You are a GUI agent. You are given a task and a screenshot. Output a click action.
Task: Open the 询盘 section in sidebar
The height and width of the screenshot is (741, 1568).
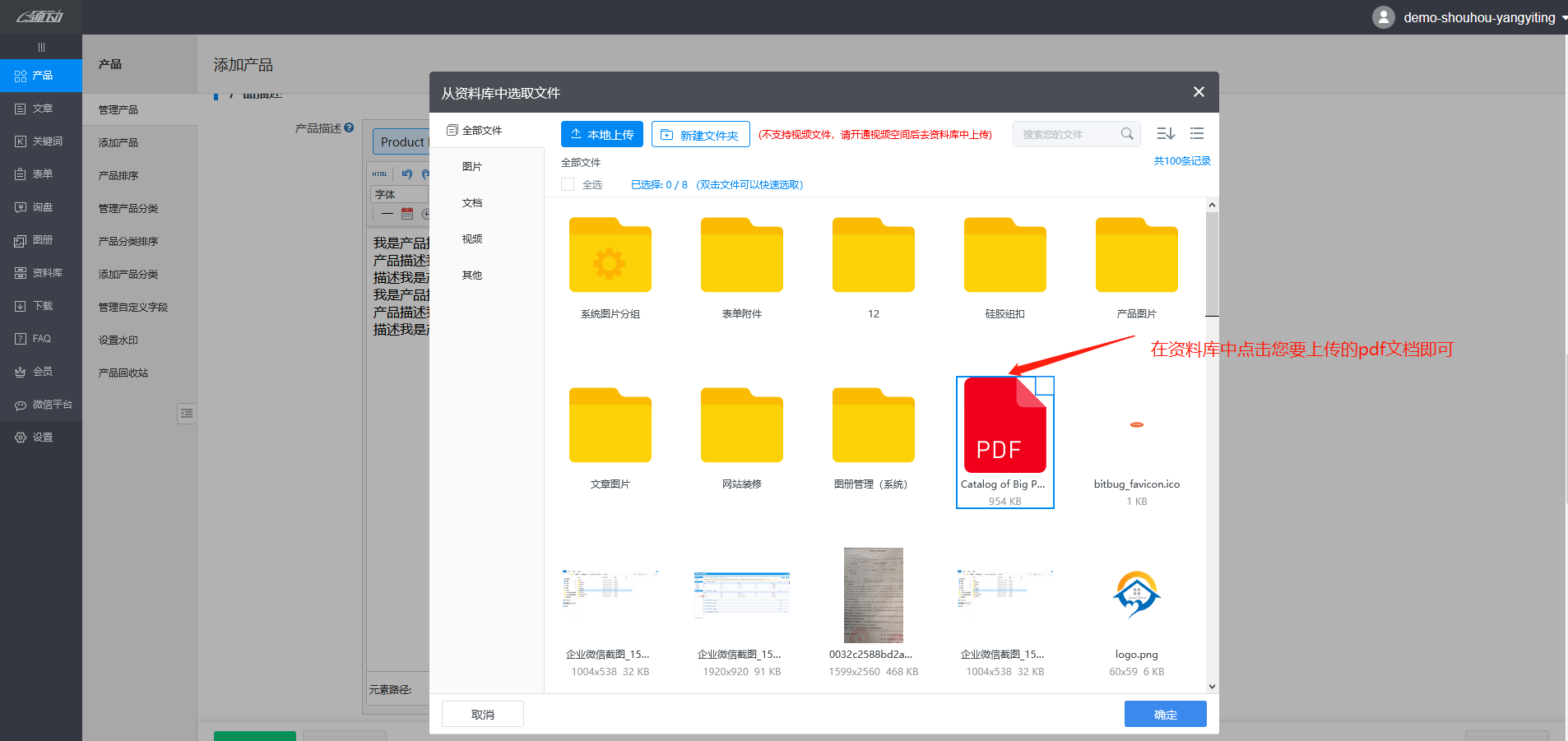point(41,206)
